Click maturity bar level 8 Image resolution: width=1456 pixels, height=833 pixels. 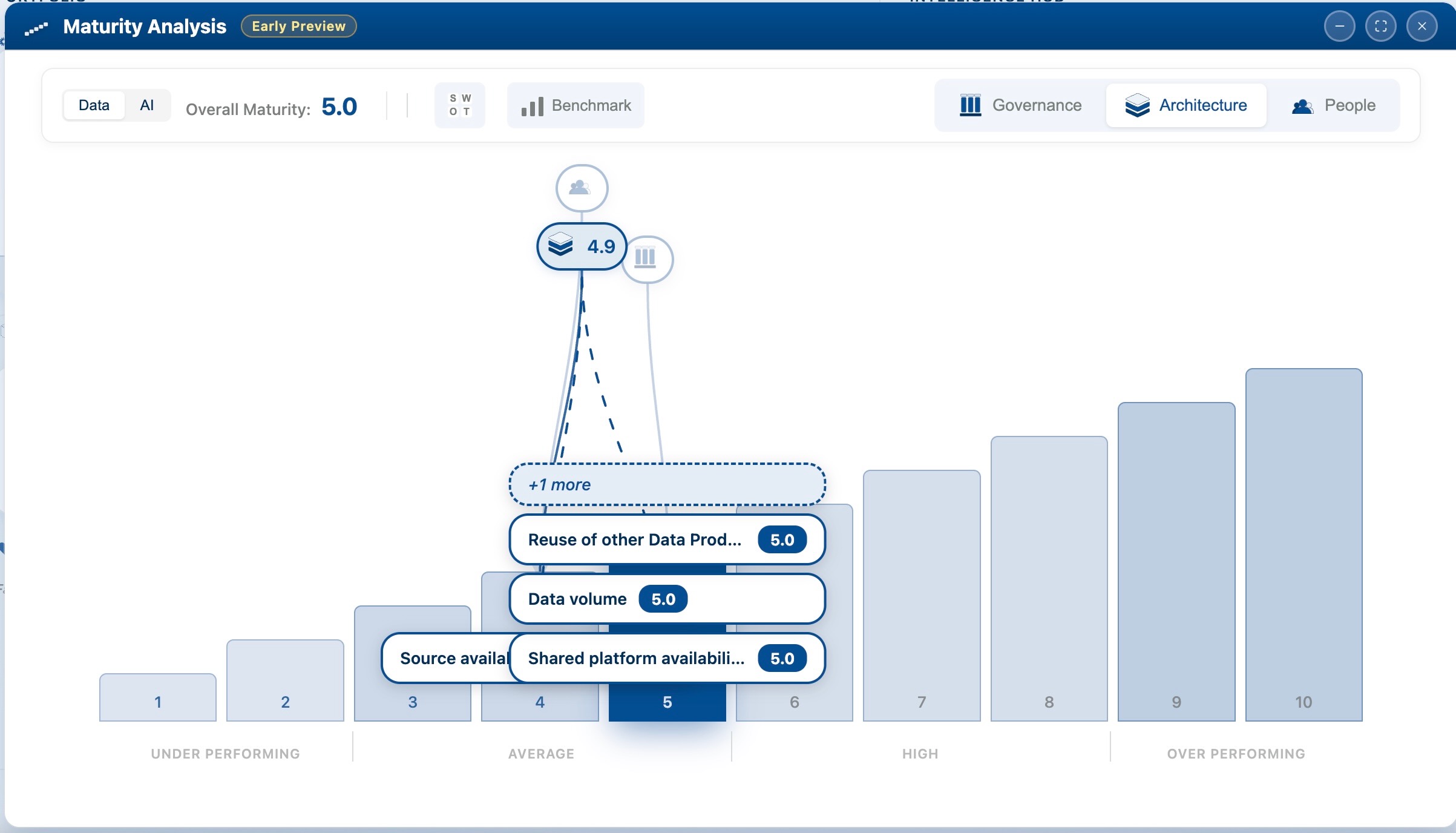point(1049,579)
